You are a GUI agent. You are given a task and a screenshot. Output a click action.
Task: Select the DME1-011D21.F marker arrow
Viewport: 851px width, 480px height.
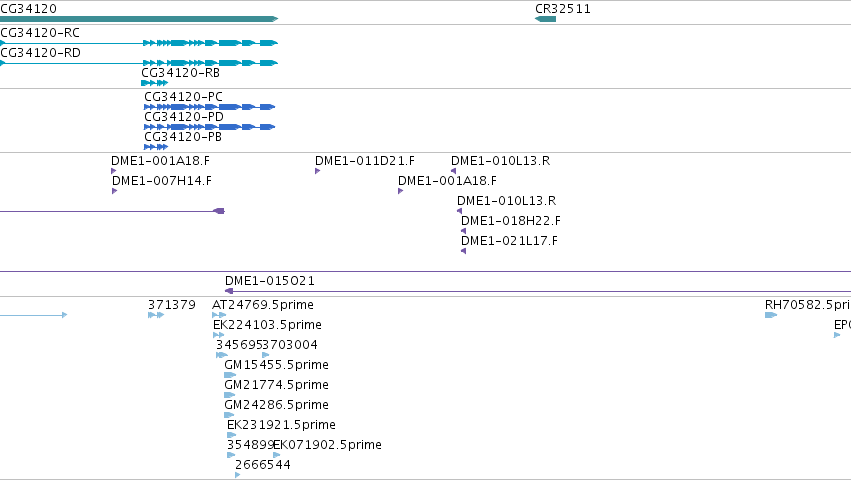point(317,171)
